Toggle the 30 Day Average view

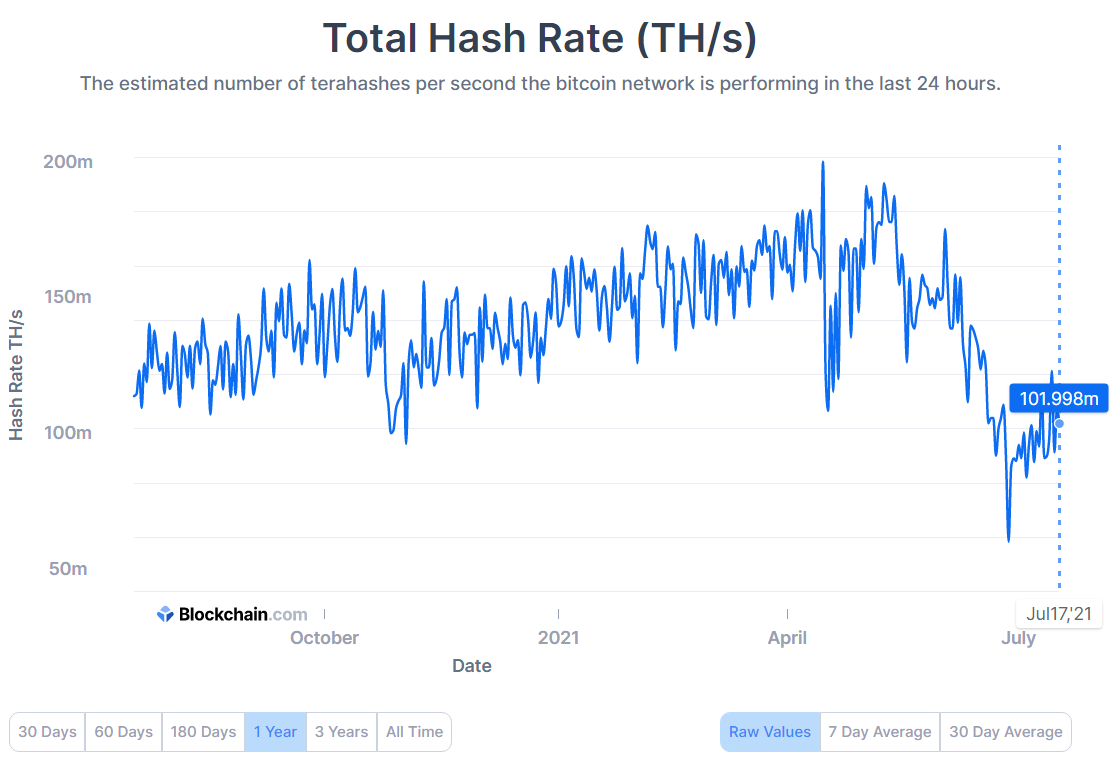point(1005,732)
